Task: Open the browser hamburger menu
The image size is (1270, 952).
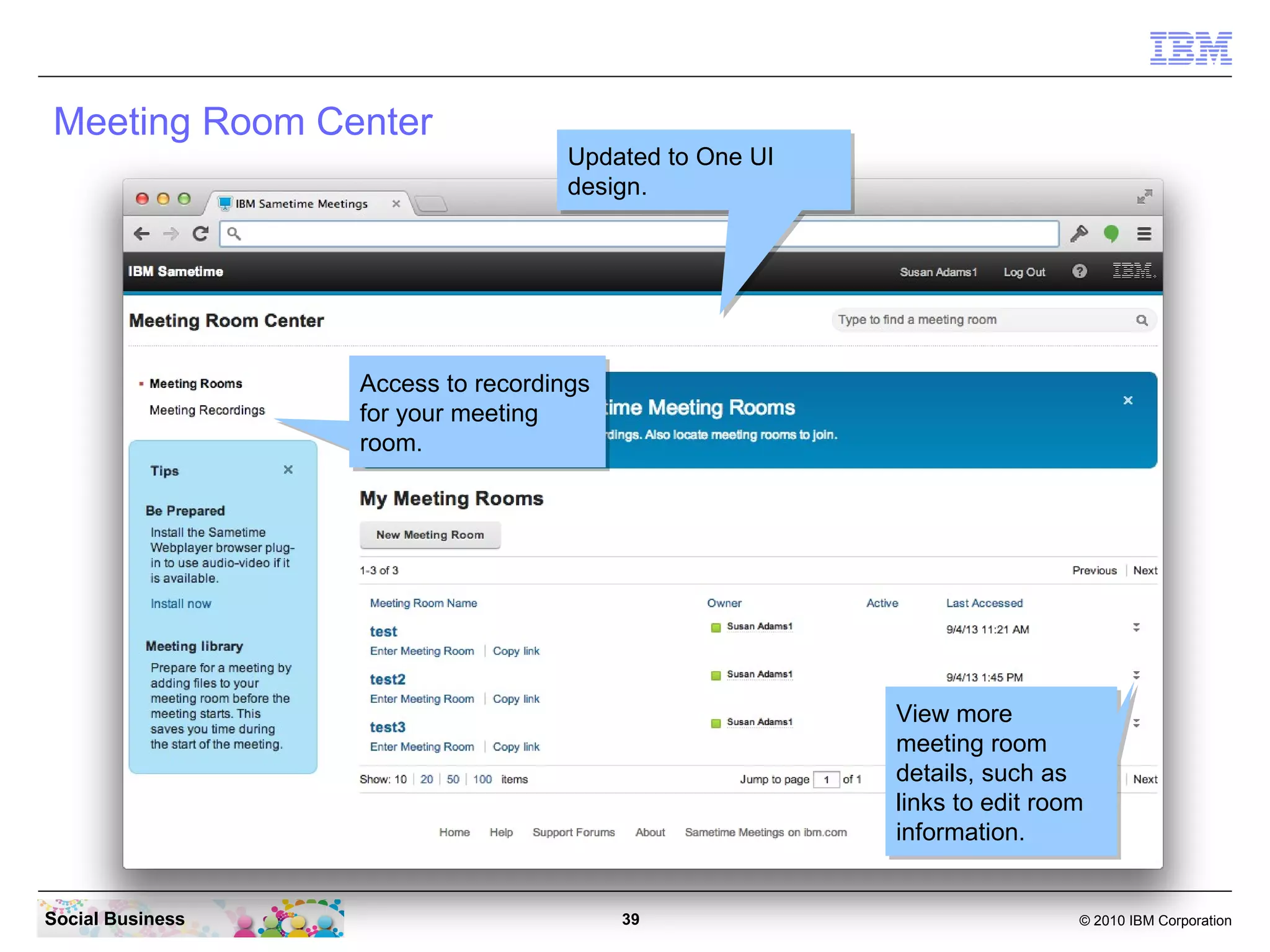Action: 1144,234
